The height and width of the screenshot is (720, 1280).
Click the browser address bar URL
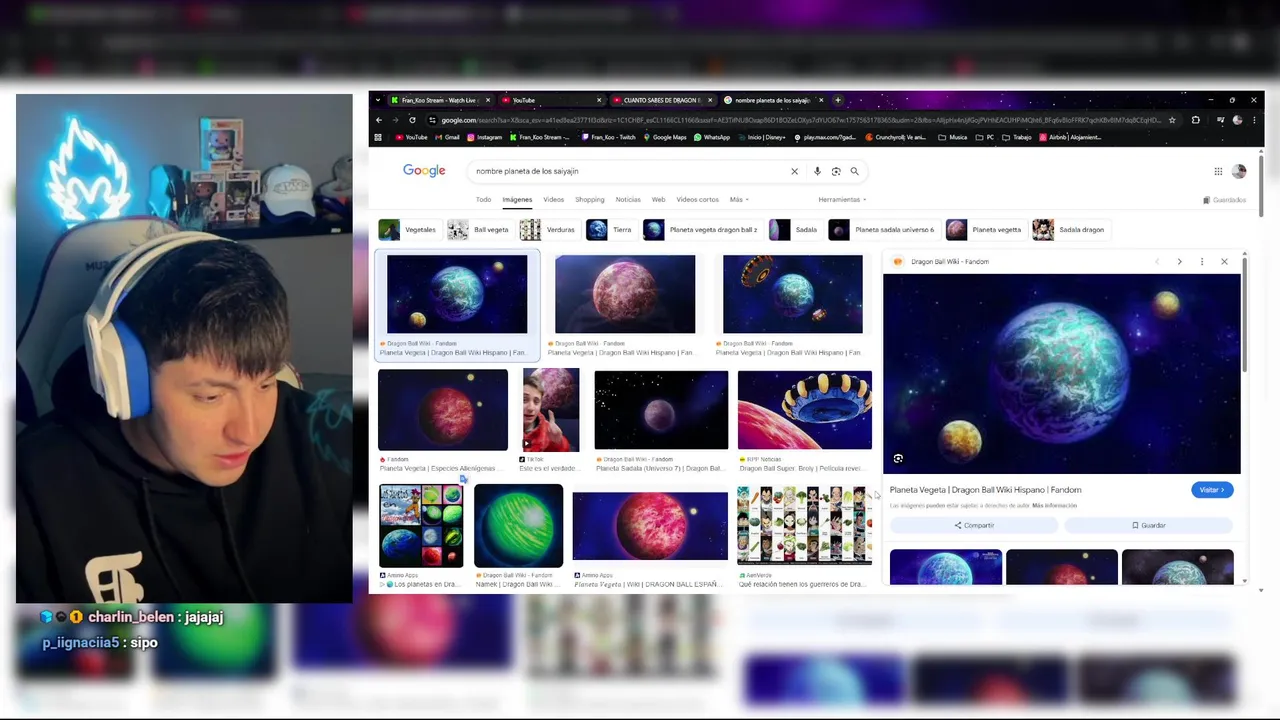[x=800, y=120]
